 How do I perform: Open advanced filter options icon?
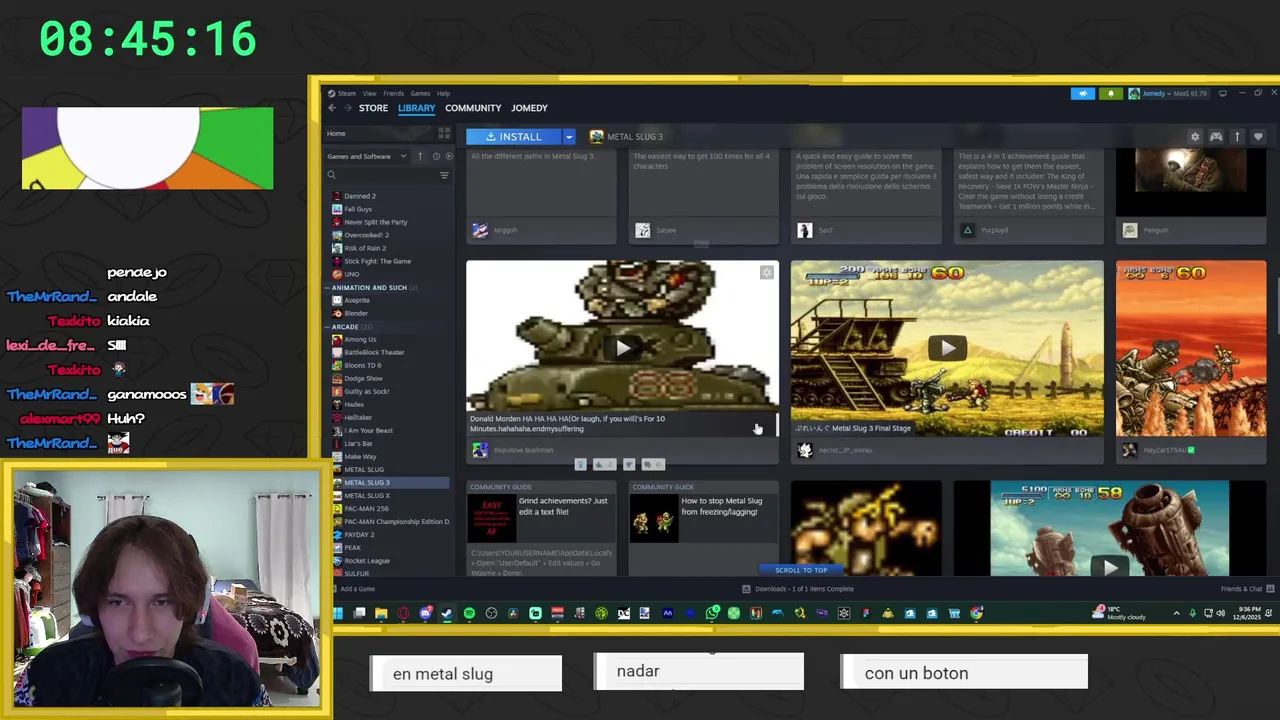click(x=444, y=175)
